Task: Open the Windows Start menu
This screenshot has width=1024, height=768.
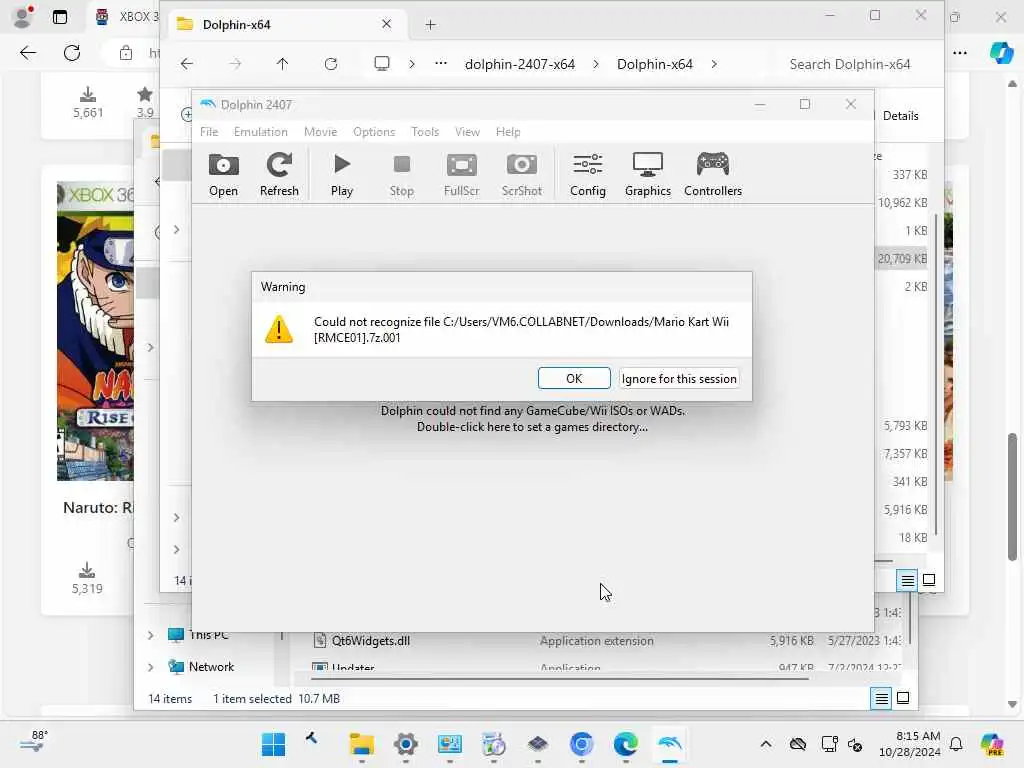Action: pyautogui.click(x=273, y=744)
